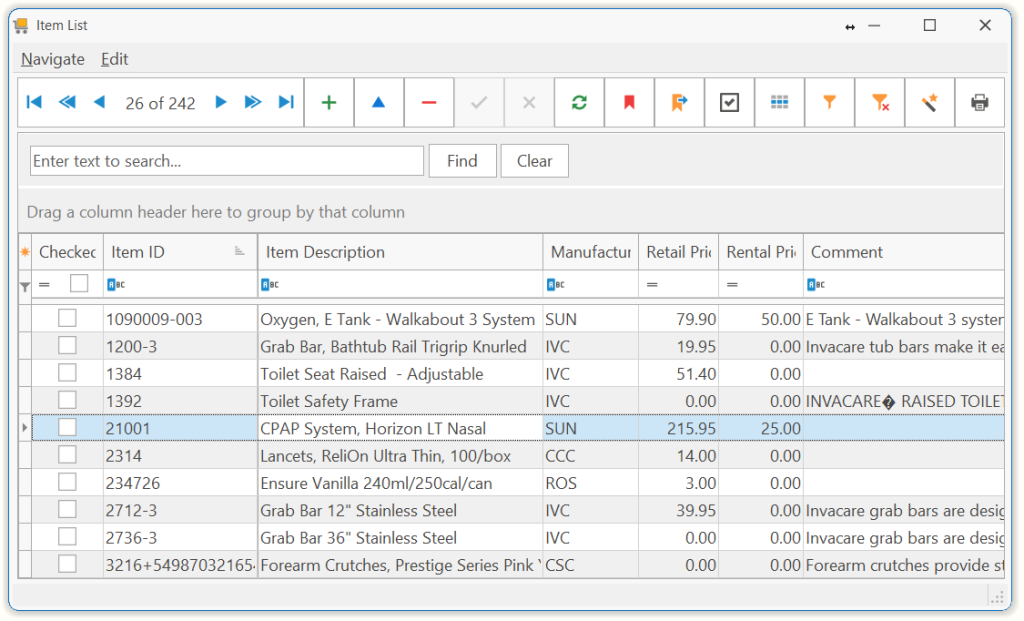Go to first record in navigator
The width and height of the screenshot is (1024, 621).
(x=34, y=103)
